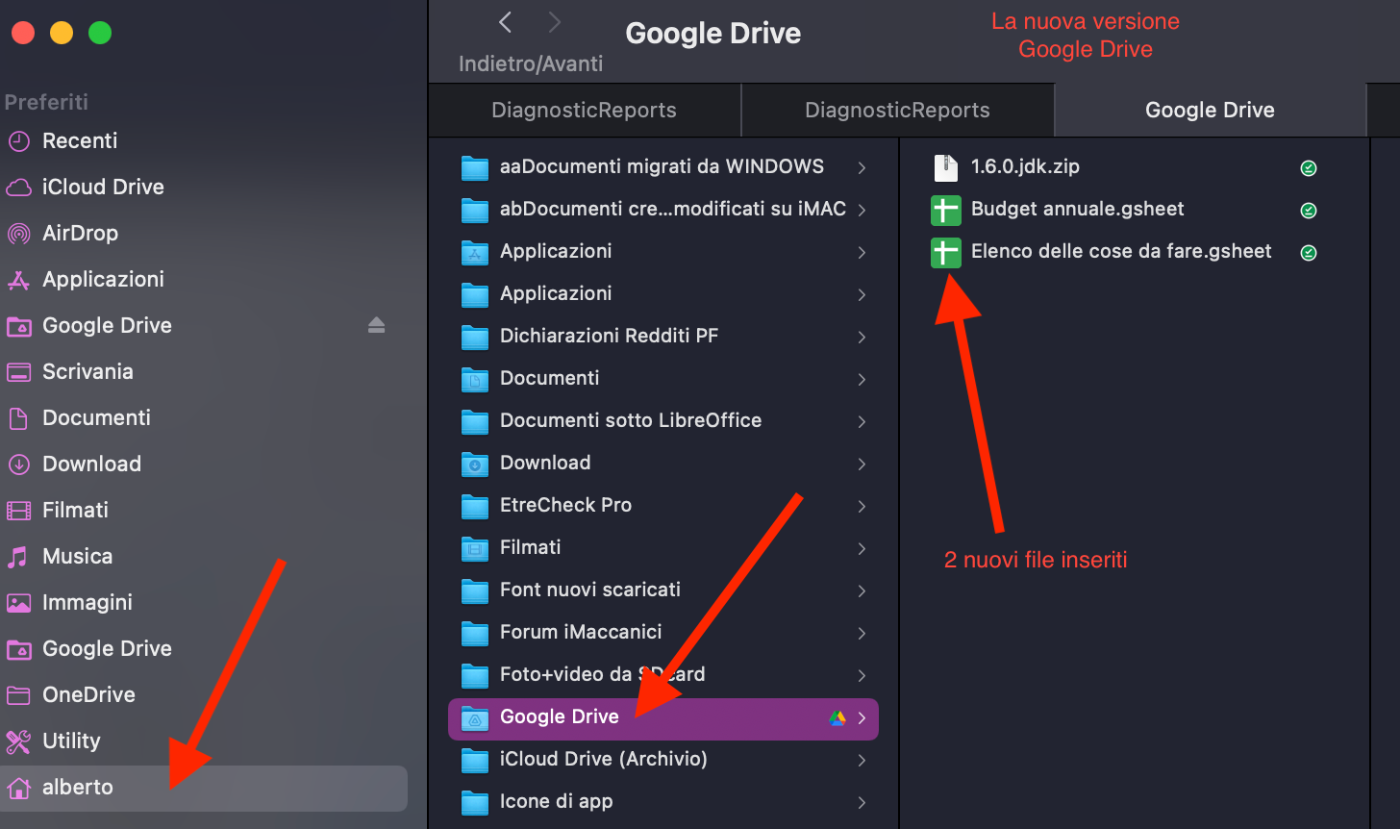Expand the Icone di app chevron
The width and height of the screenshot is (1400, 829).
pyautogui.click(x=862, y=802)
